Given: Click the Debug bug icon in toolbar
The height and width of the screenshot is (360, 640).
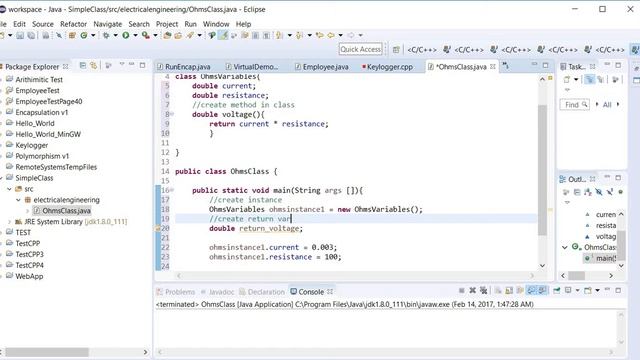Looking at the screenshot, I should point(106,36).
